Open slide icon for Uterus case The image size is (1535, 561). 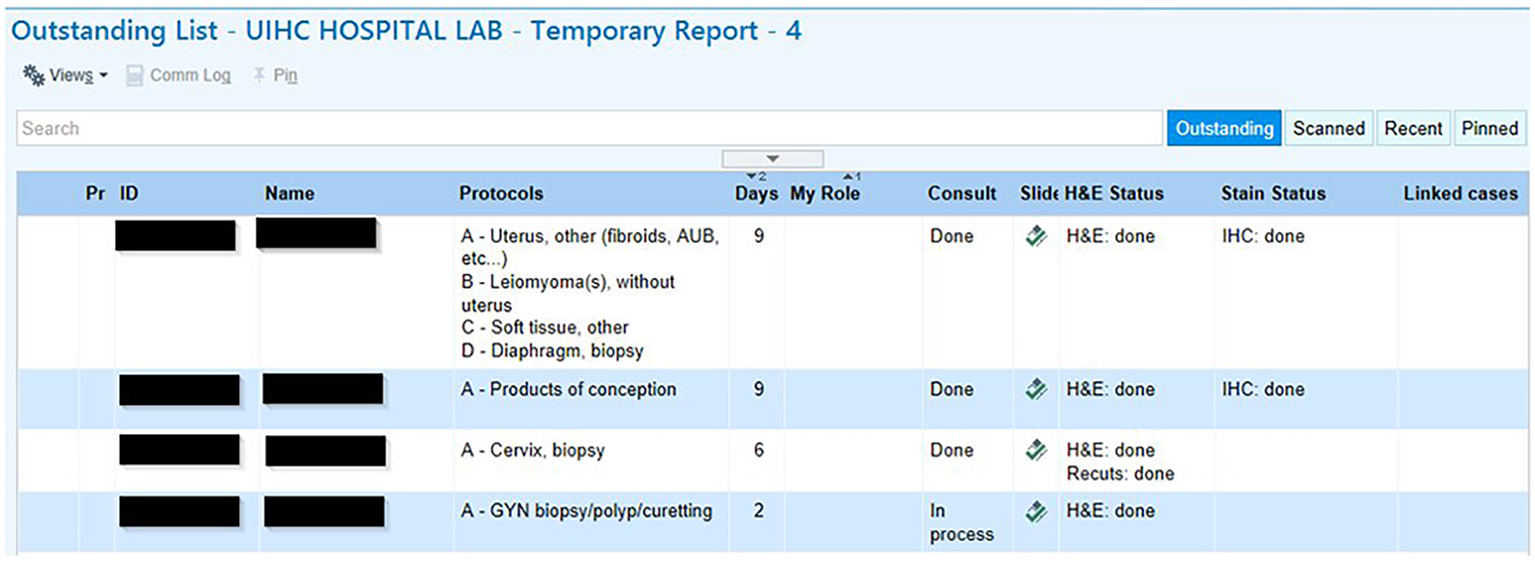pos(1037,237)
